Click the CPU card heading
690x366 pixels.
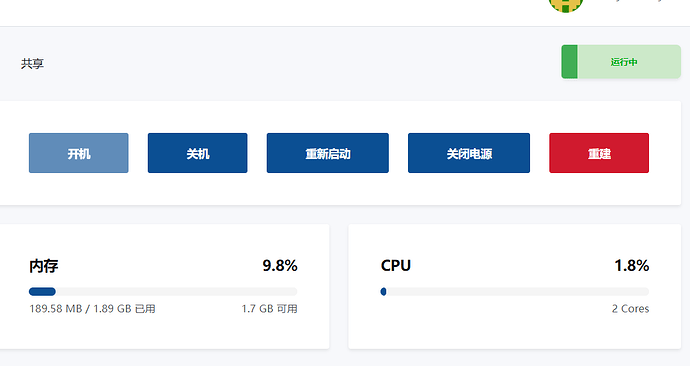point(396,266)
